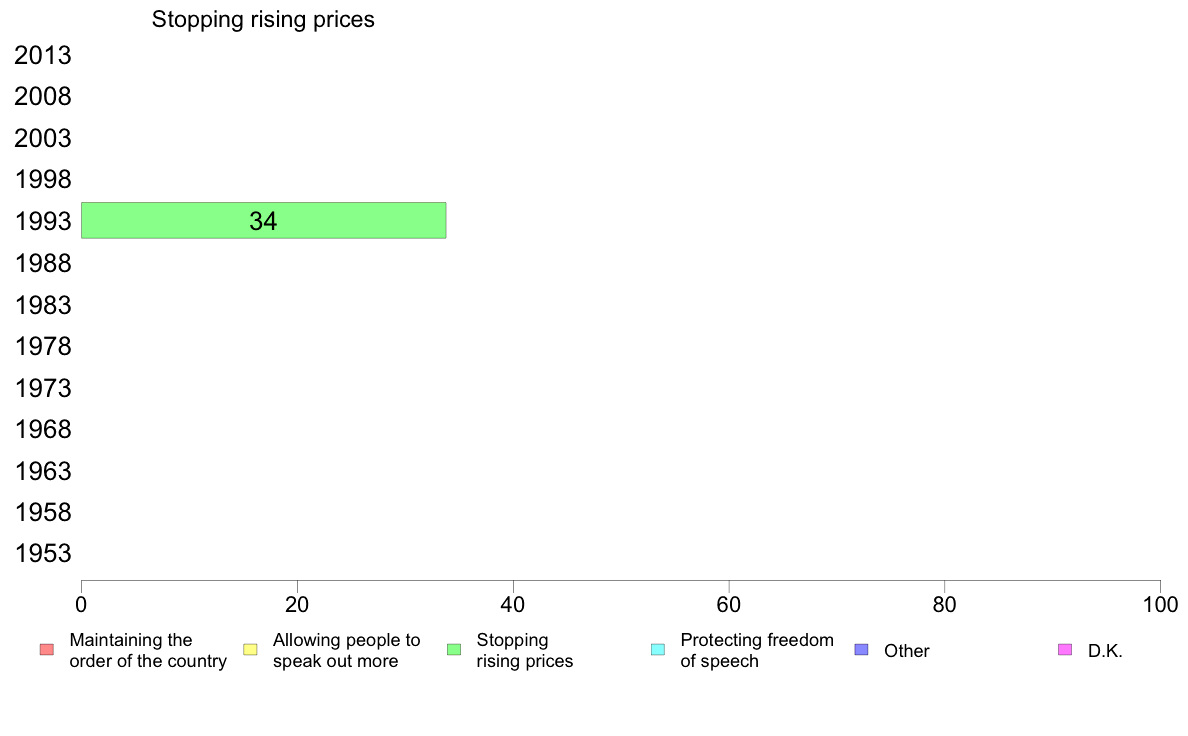Click the 40 tick on the x-axis
1188x736 pixels.
click(513, 604)
